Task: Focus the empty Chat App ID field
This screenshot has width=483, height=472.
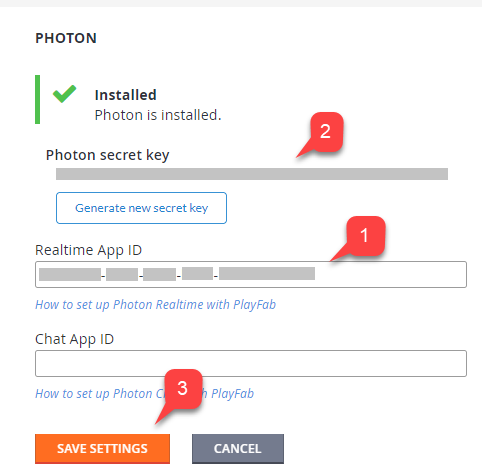Action: coord(251,363)
